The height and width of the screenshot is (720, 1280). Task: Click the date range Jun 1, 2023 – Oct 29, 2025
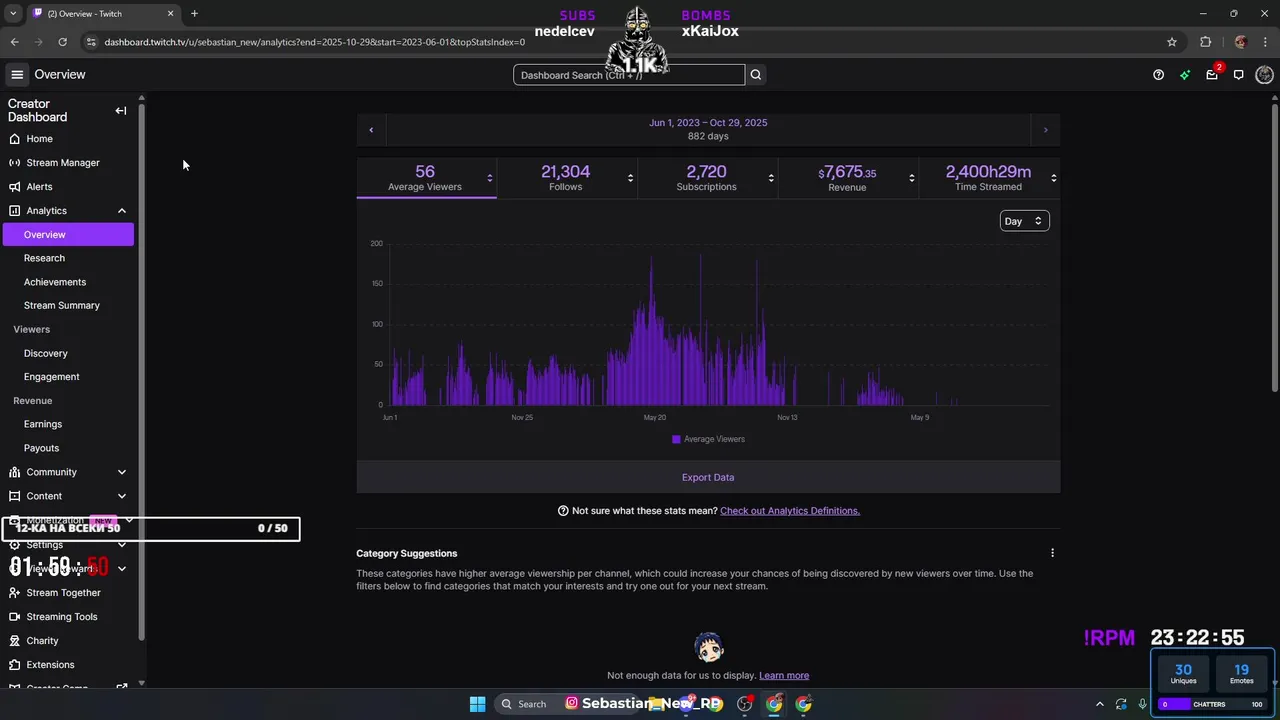click(708, 123)
